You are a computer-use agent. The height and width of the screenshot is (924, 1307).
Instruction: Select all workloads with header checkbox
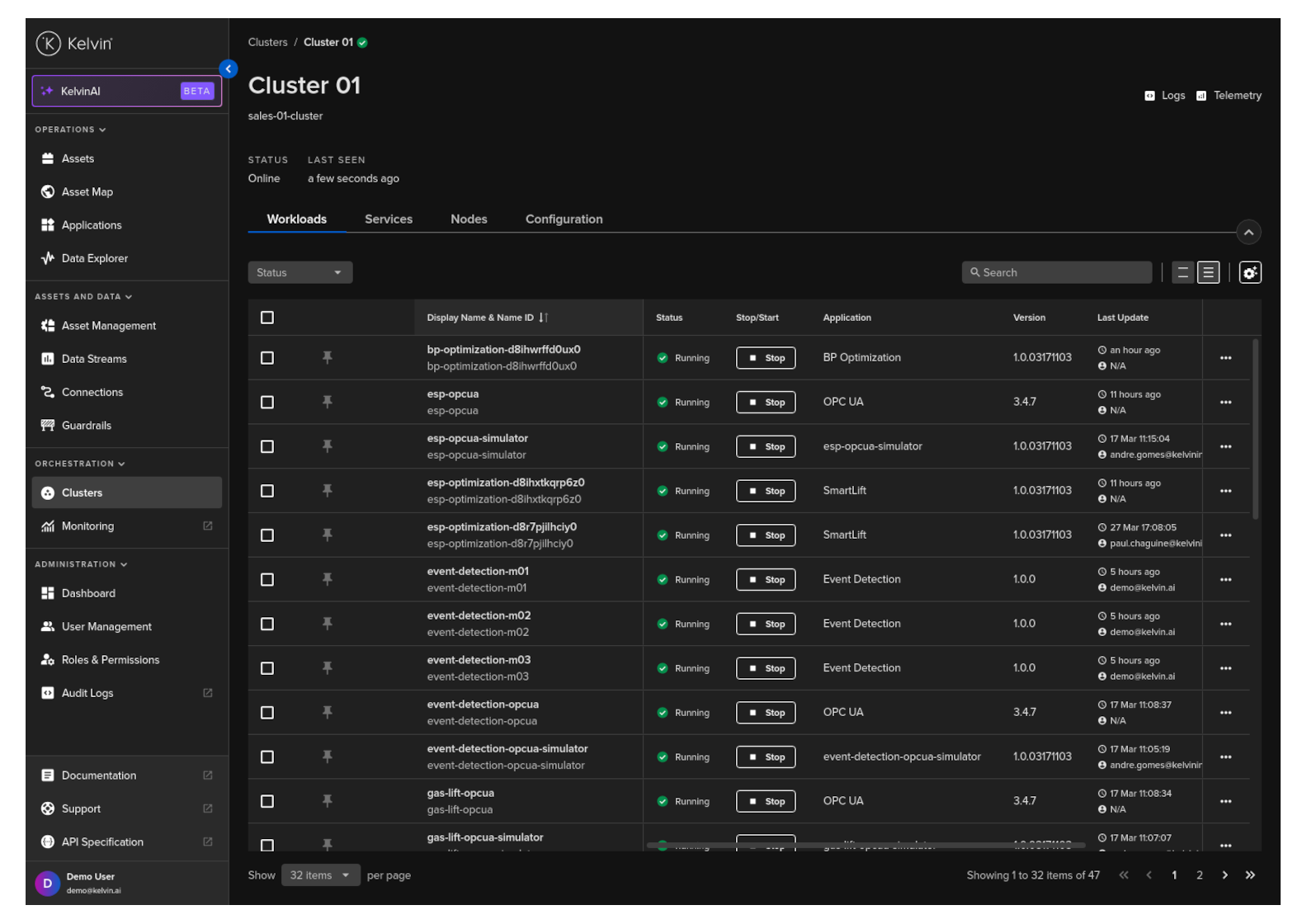pyautogui.click(x=267, y=318)
